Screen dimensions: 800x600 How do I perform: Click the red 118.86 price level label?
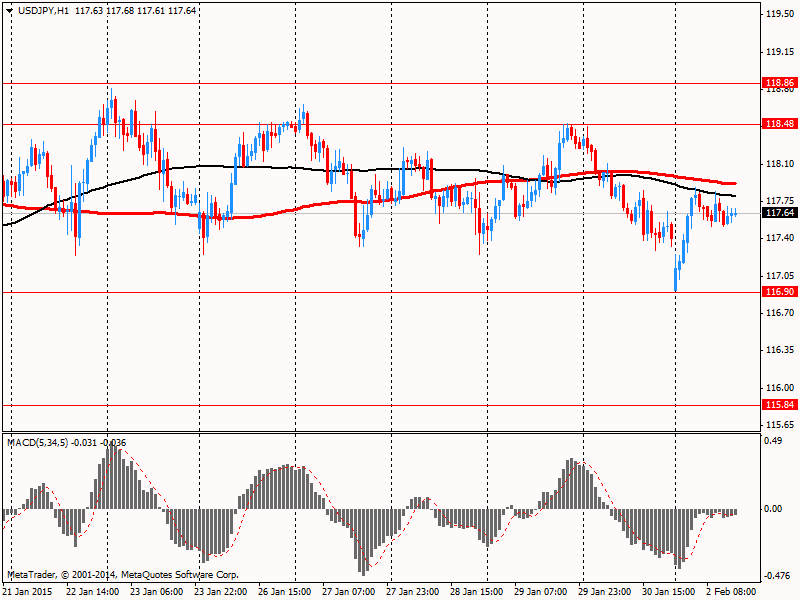tap(779, 83)
